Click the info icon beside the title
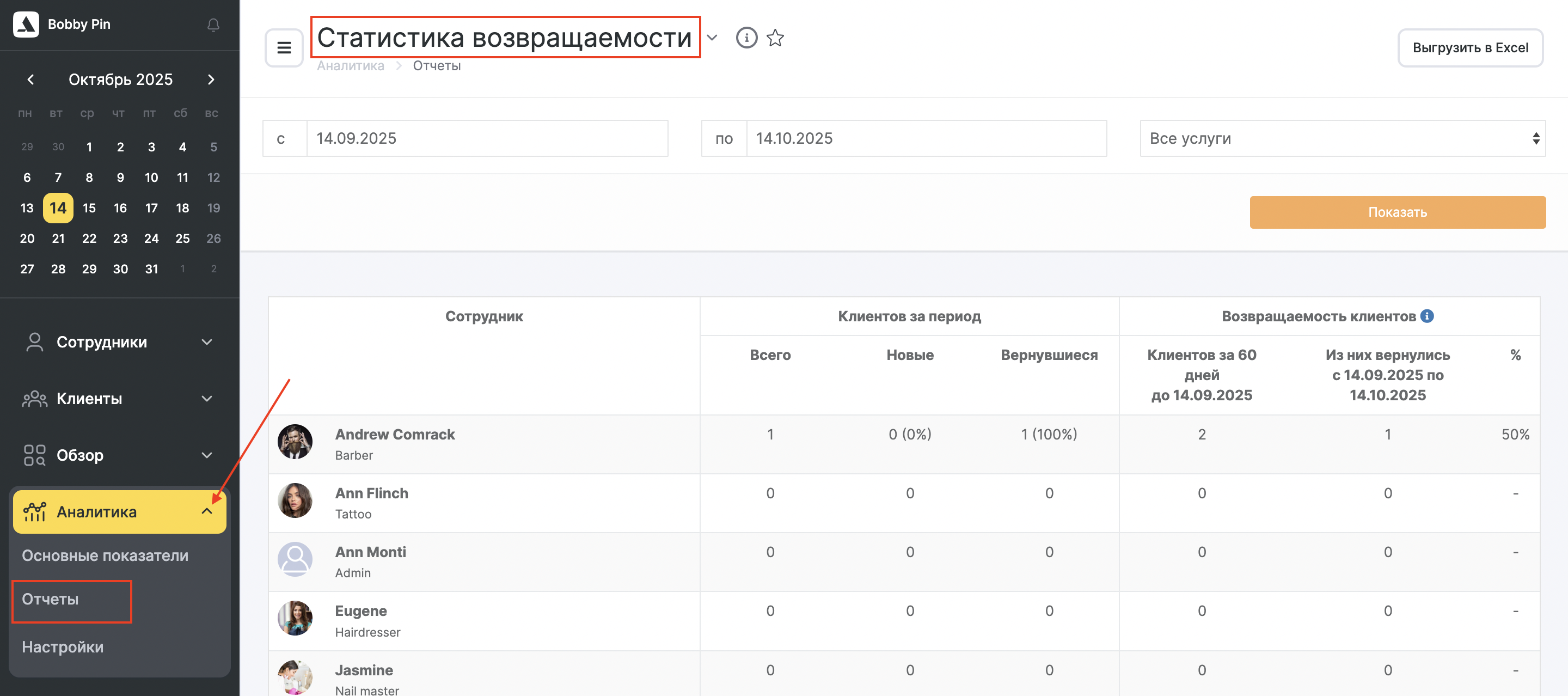Viewport: 1568px width, 696px height. (x=746, y=38)
